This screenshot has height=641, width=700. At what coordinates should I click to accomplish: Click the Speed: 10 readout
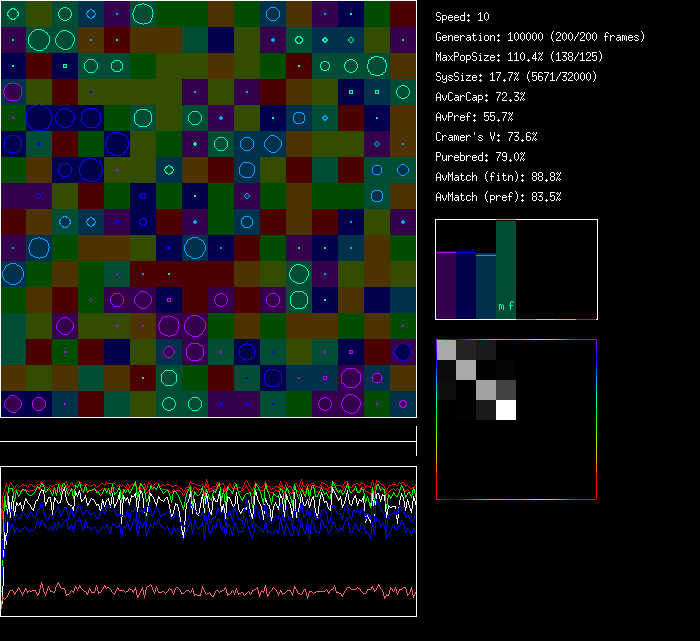coord(463,17)
